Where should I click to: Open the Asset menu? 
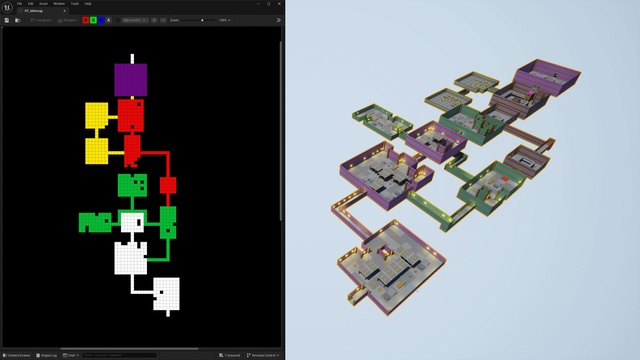point(43,4)
